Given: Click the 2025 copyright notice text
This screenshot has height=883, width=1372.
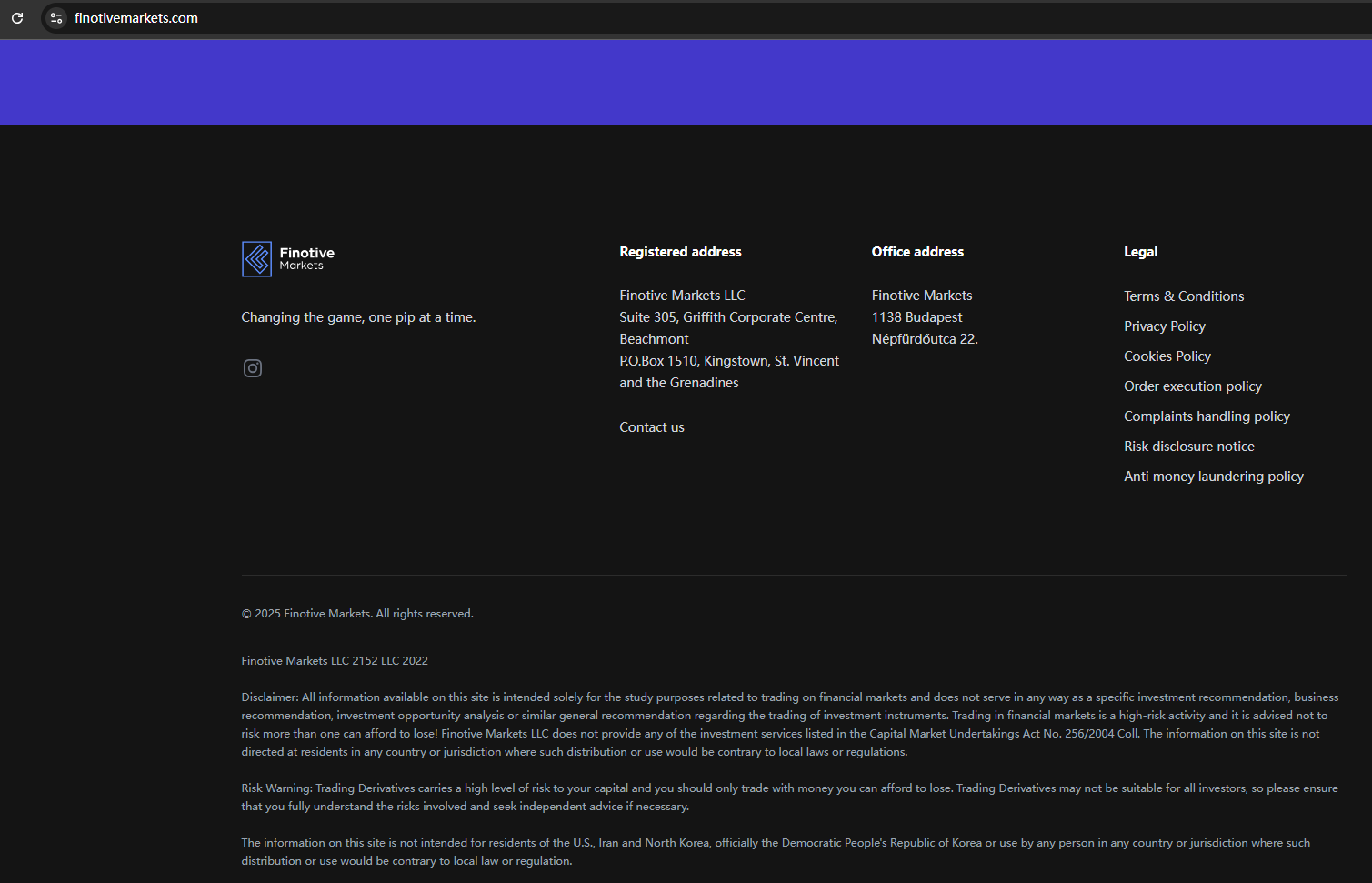Looking at the screenshot, I should point(357,614).
